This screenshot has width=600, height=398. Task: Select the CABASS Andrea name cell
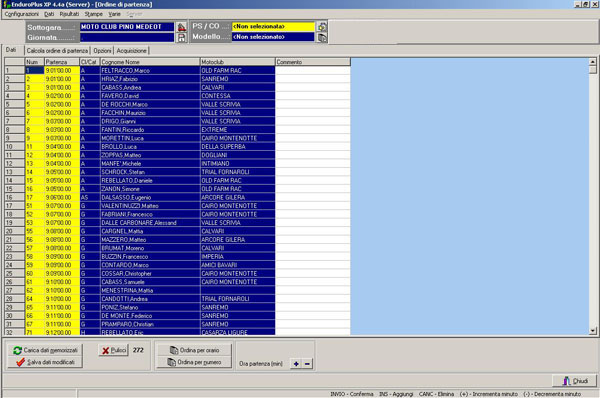pos(150,87)
